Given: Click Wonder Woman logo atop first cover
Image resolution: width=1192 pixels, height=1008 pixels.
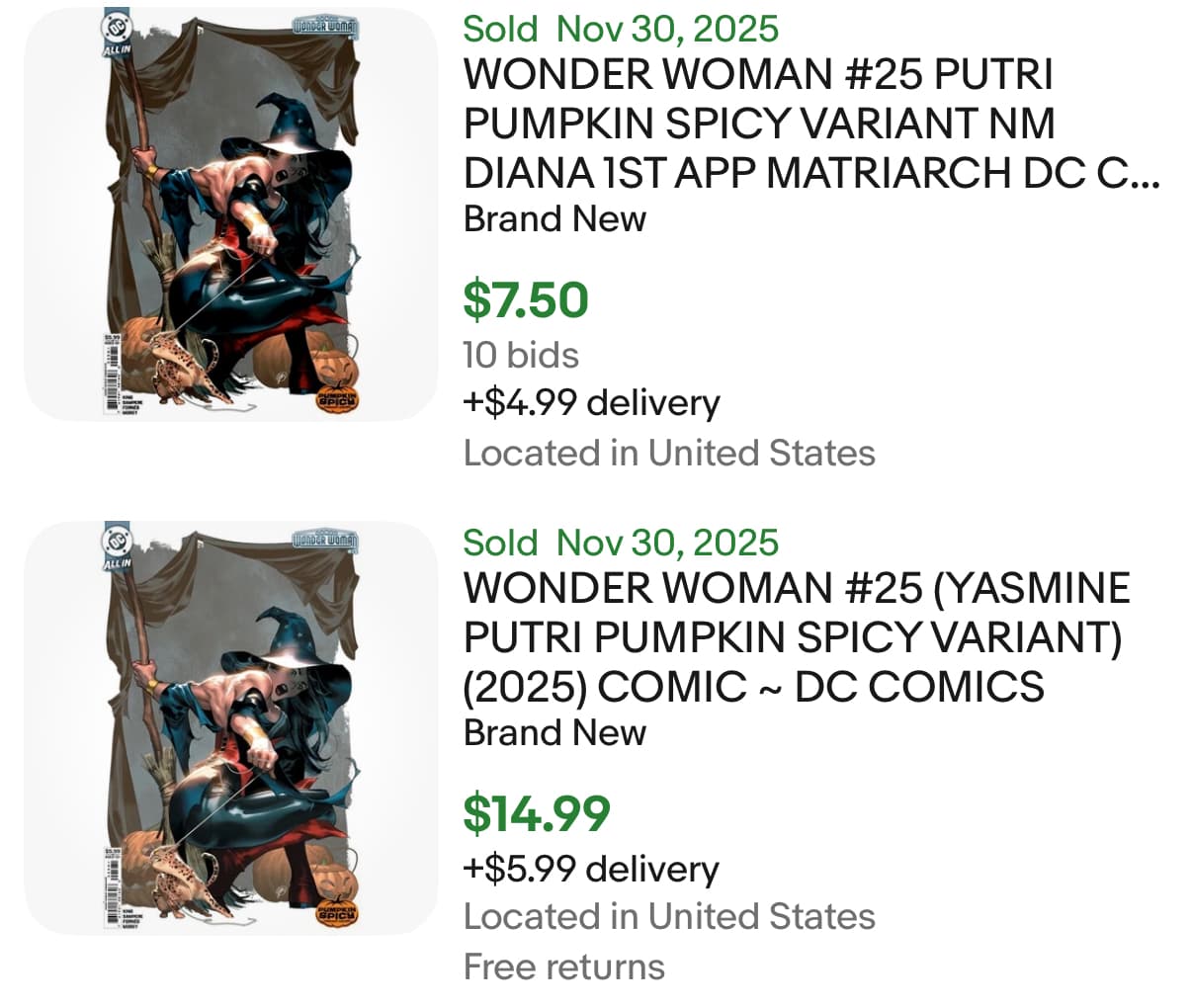Looking at the screenshot, I should tap(326, 26).
